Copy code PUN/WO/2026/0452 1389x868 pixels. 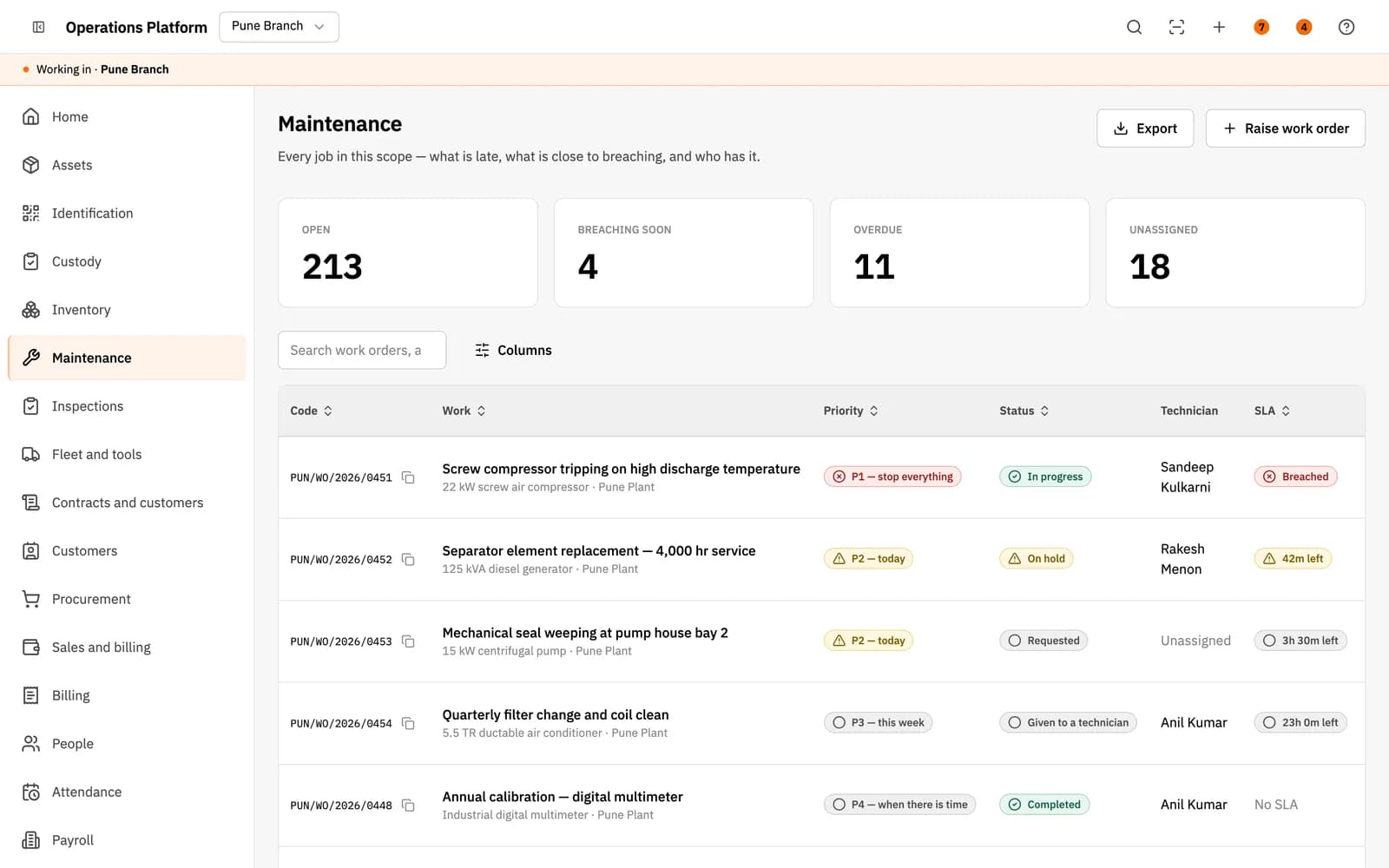(408, 560)
